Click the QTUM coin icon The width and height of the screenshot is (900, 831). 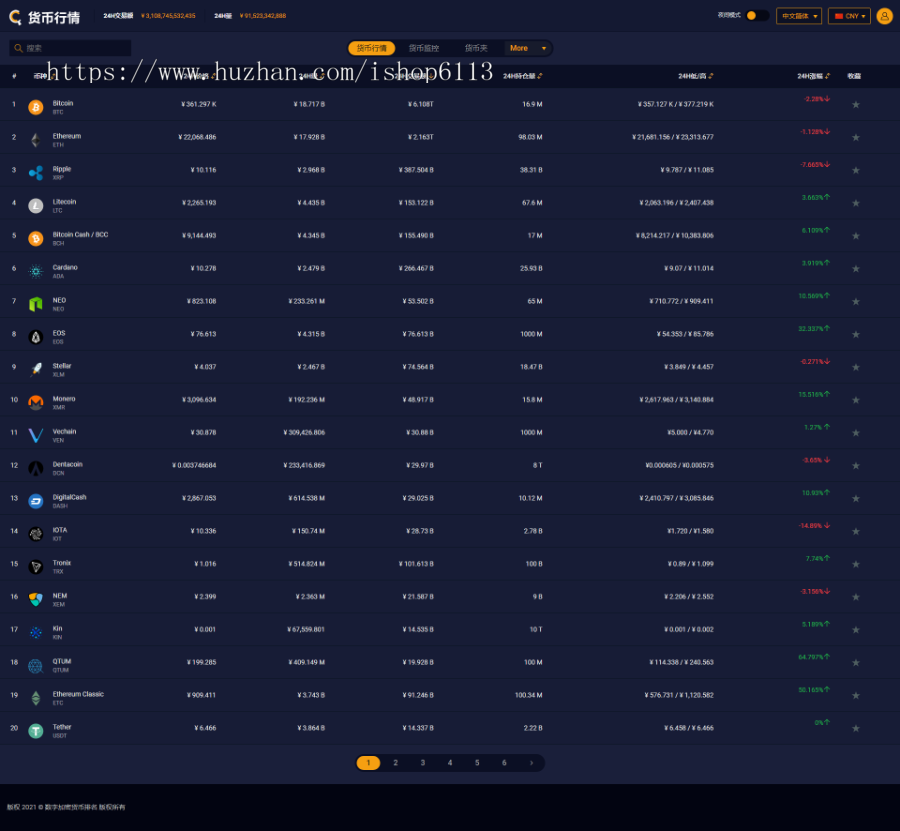[36, 665]
